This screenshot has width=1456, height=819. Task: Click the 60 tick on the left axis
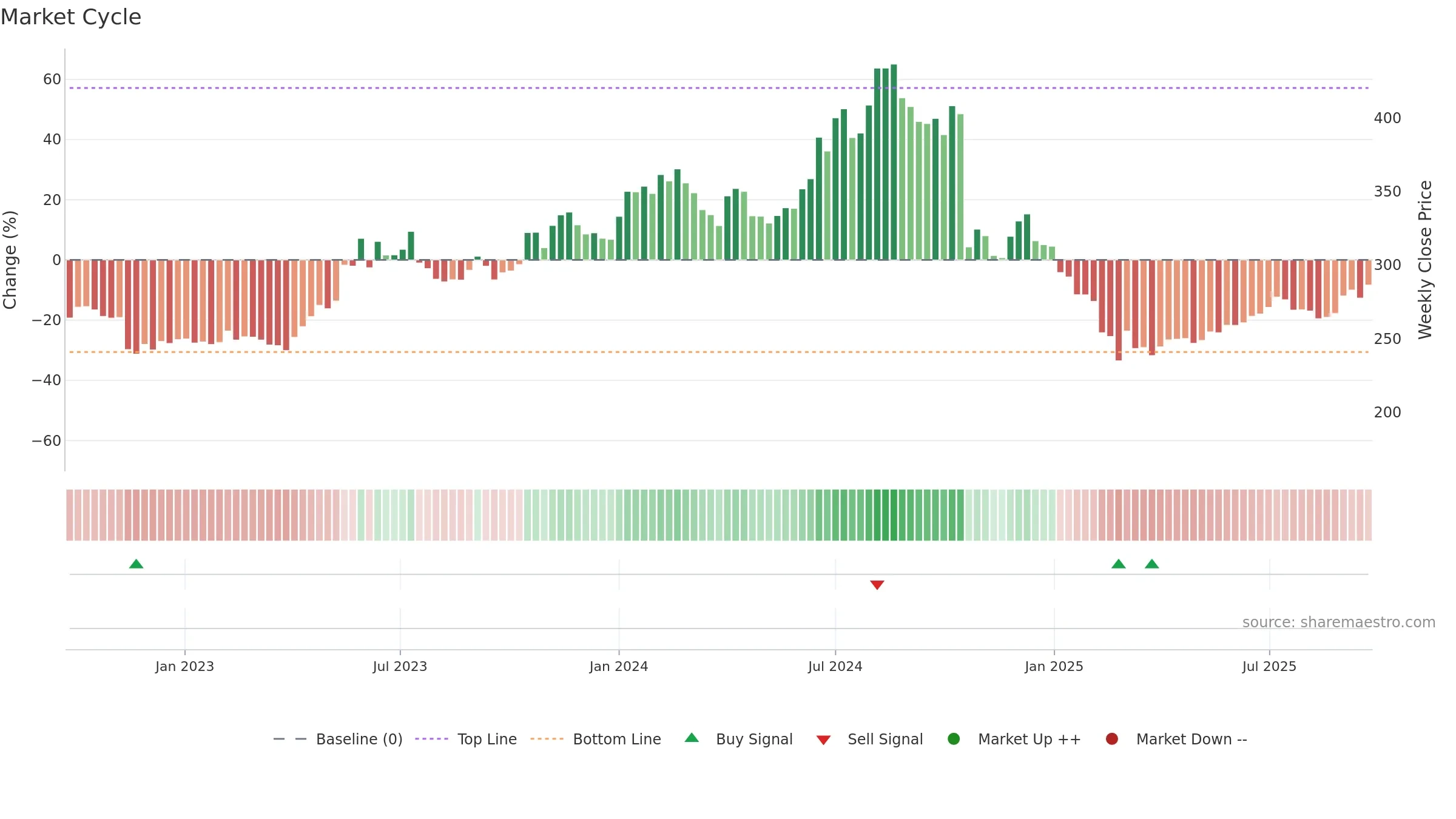click(x=52, y=79)
